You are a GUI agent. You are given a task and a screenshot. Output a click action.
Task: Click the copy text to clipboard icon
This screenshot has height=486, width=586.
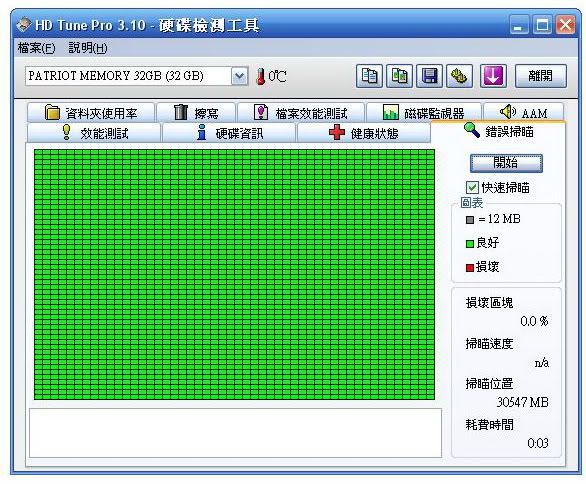click(369, 76)
